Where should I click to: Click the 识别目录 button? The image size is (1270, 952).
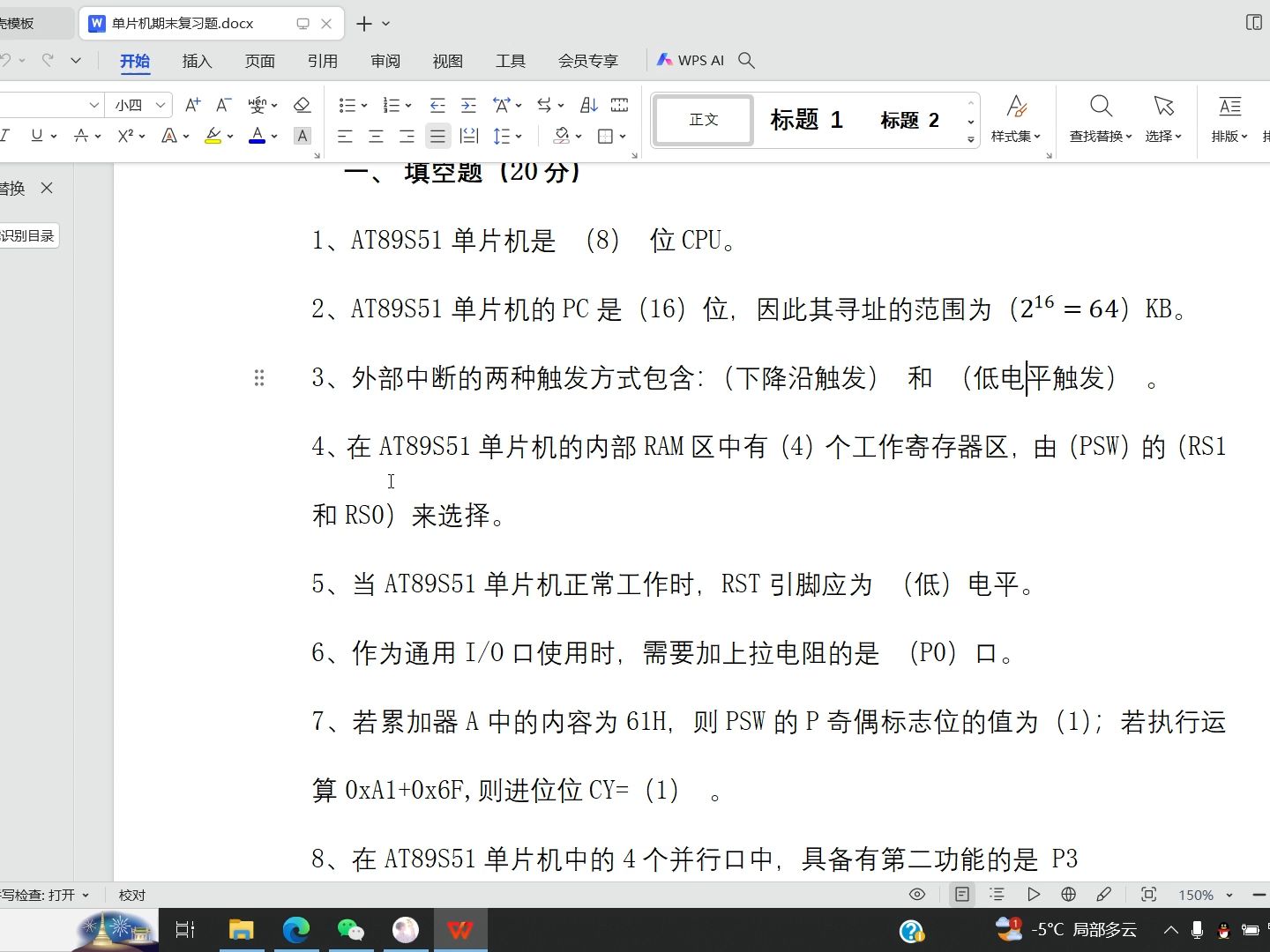point(27,235)
